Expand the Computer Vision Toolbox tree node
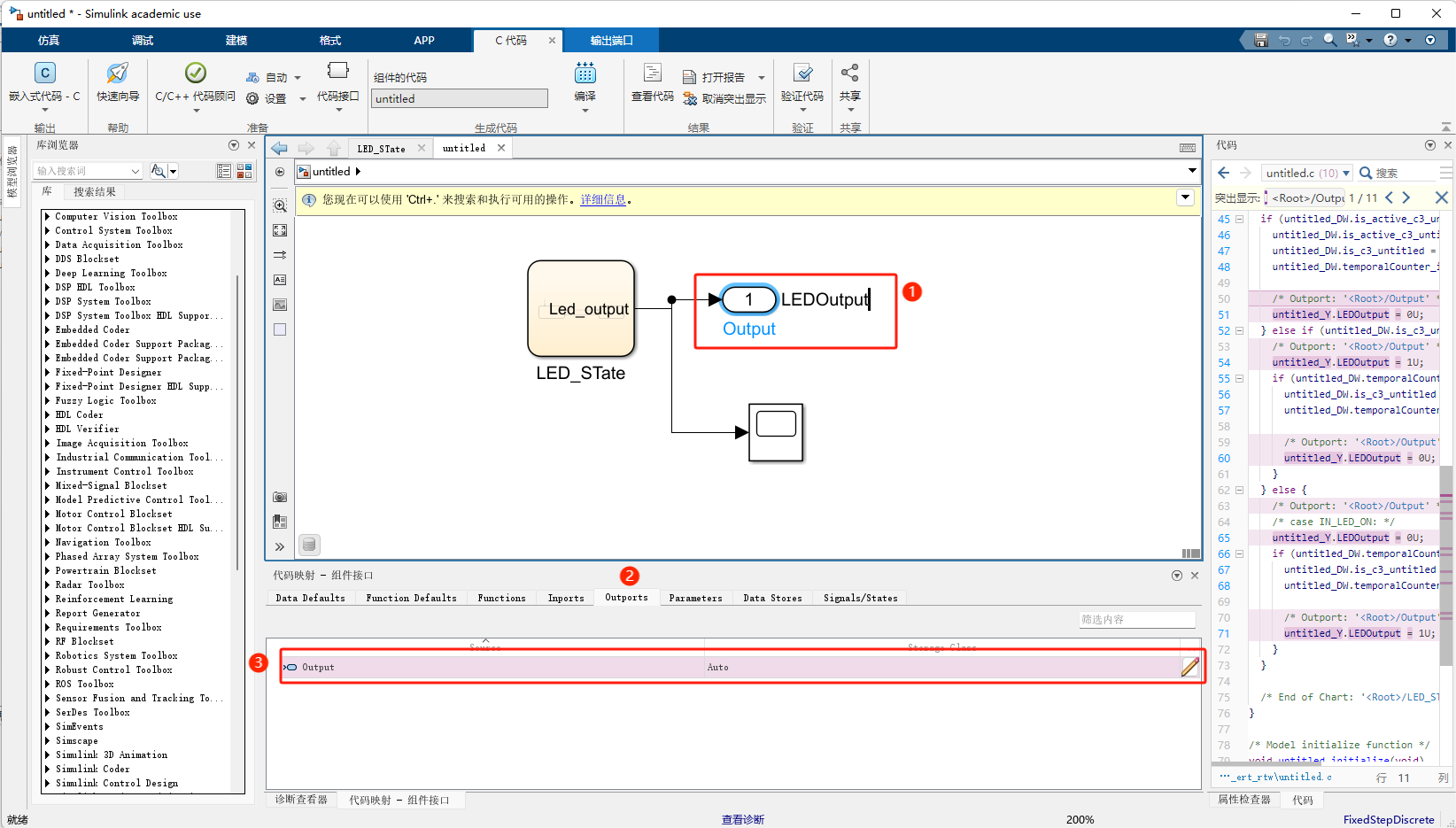The width and height of the screenshot is (1456, 828). point(48,216)
